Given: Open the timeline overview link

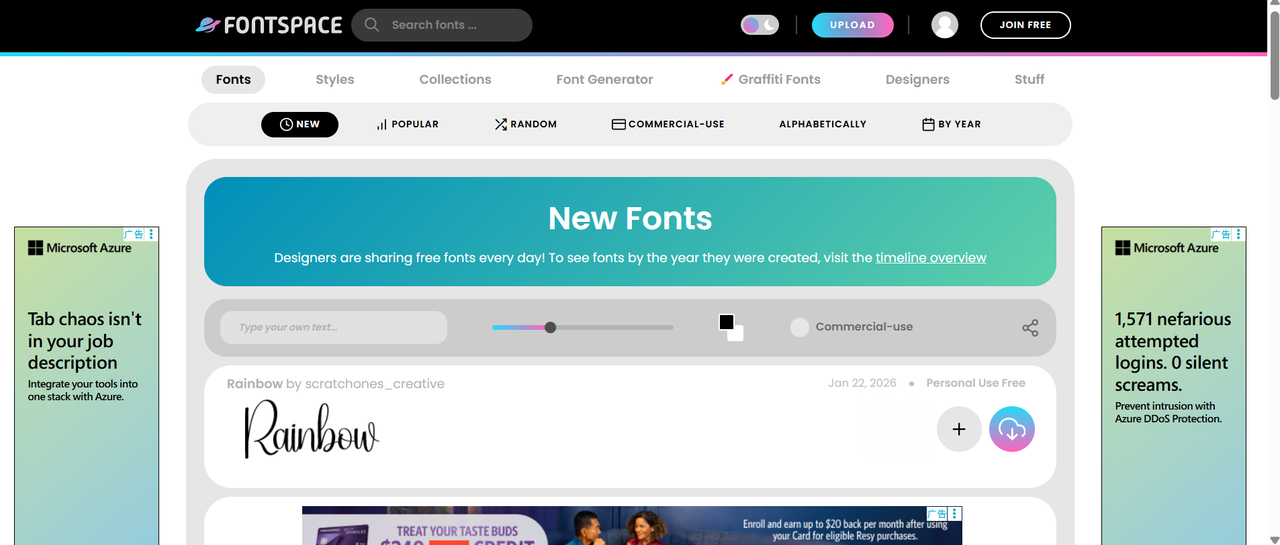Looking at the screenshot, I should point(930,258).
